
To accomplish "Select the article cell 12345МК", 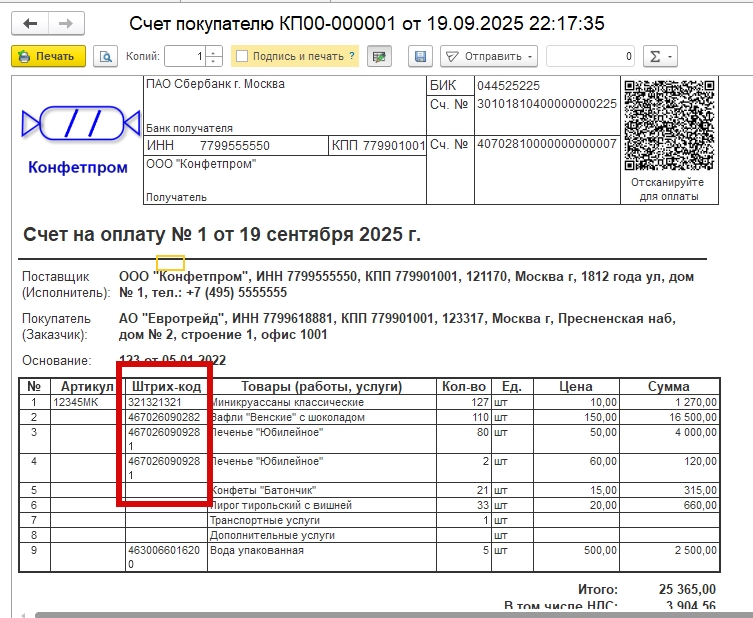I will click(87, 402).
